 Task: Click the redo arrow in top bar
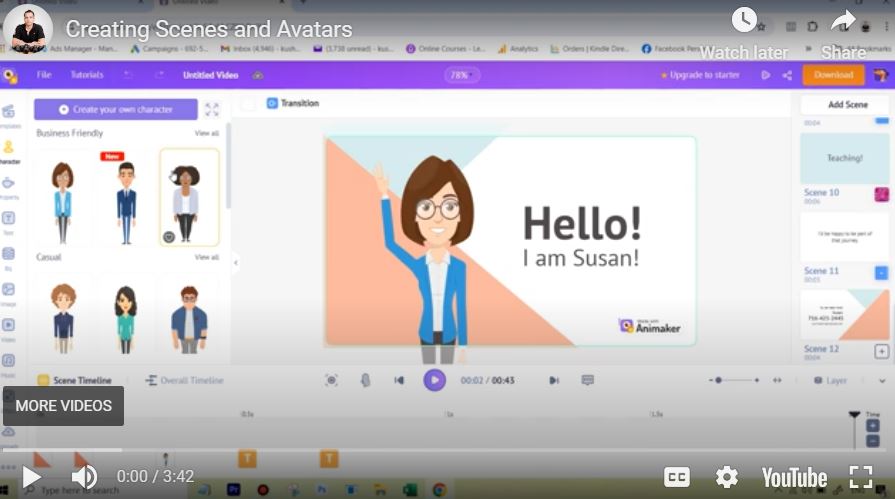(159, 75)
